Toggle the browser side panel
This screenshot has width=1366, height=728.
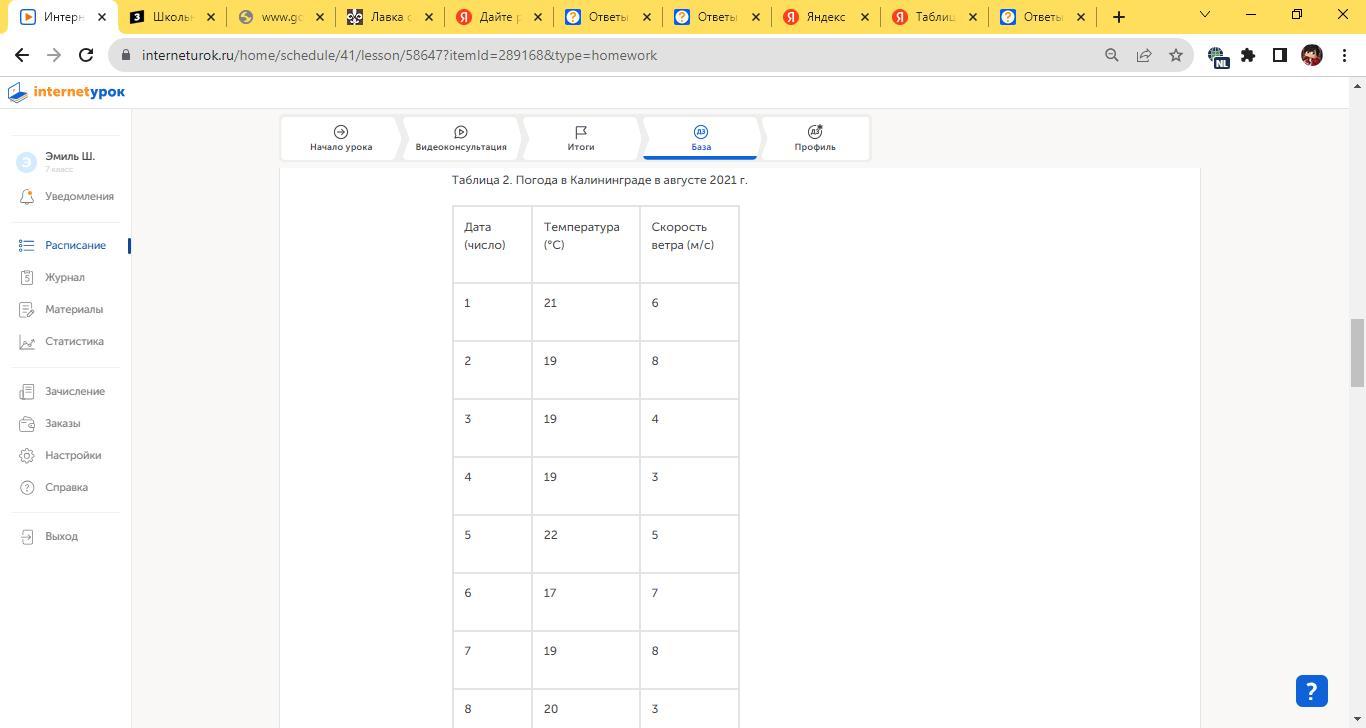[1279, 55]
